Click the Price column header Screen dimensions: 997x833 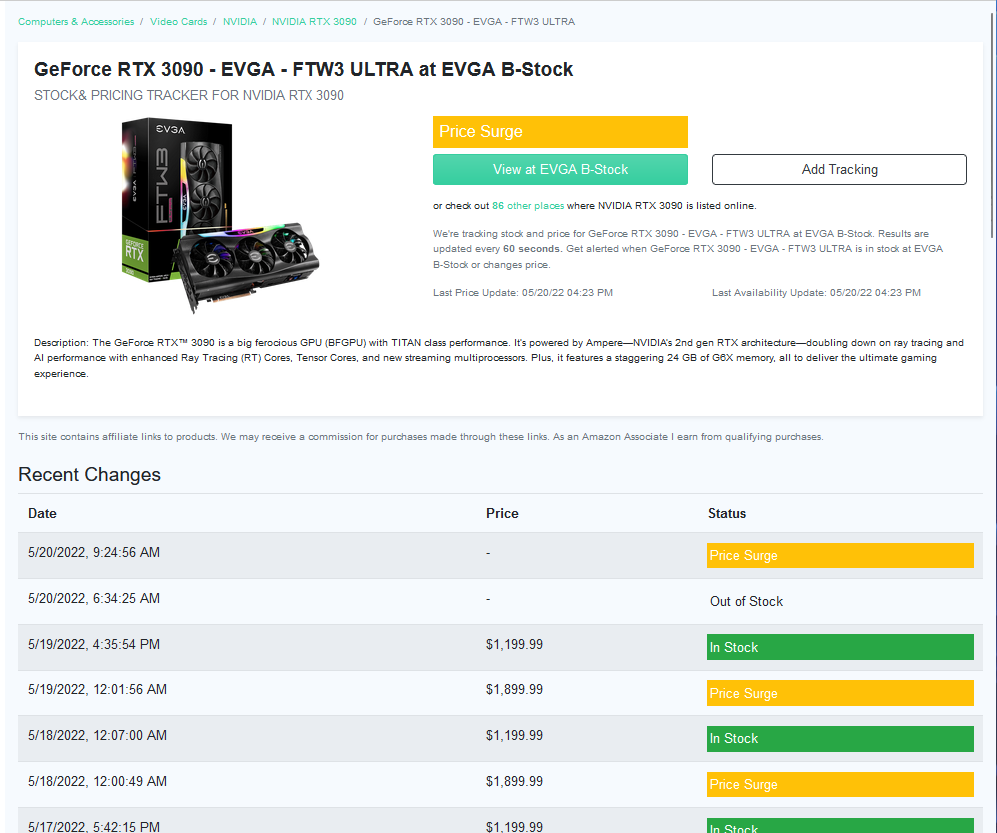(x=502, y=514)
